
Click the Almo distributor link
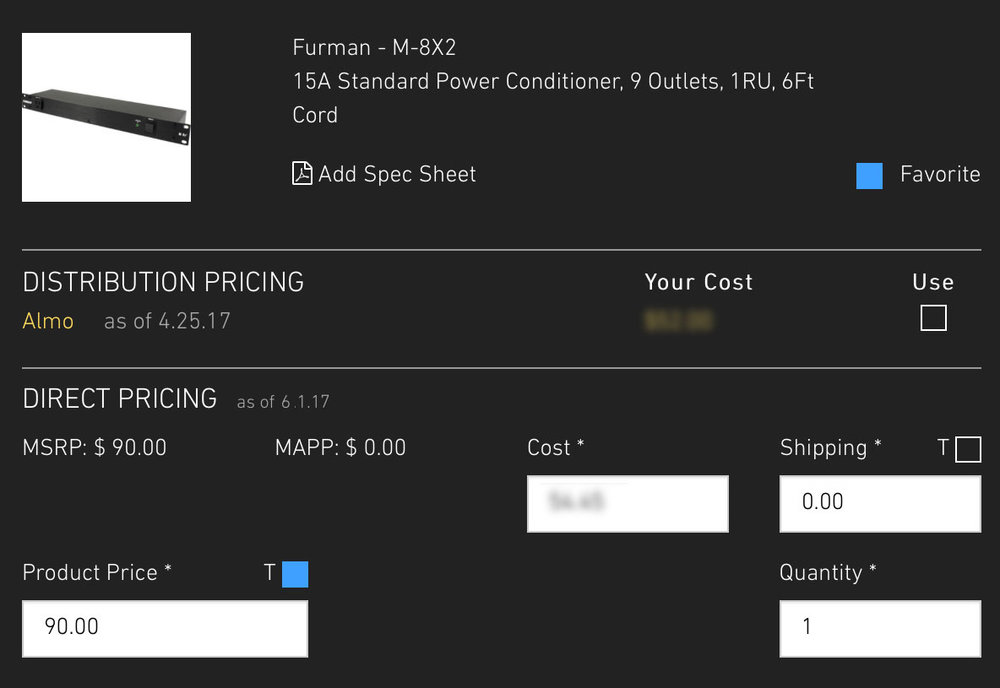pyautogui.click(x=48, y=322)
